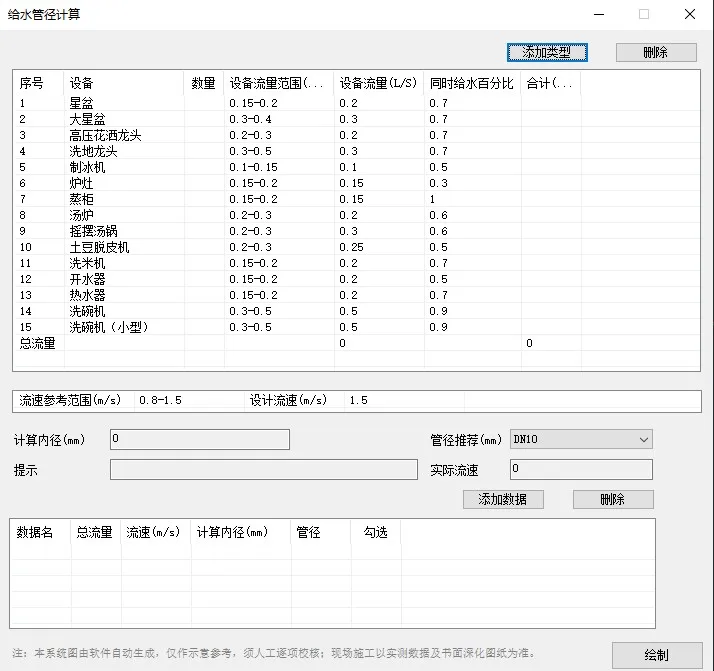Select the 蒸柜 row
714x671 pixels.
[356, 199]
